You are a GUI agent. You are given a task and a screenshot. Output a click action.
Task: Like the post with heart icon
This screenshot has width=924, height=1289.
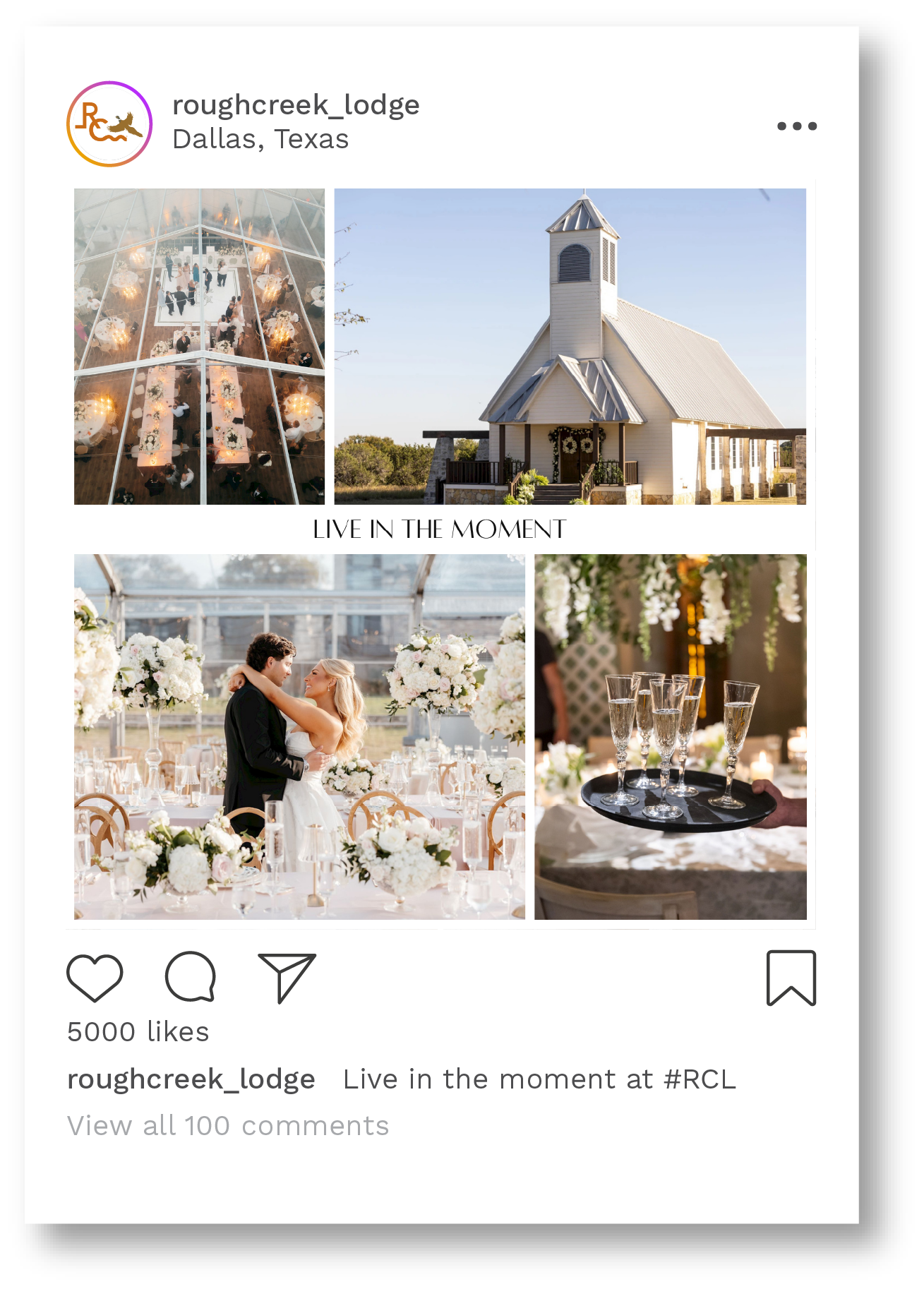[95, 978]
